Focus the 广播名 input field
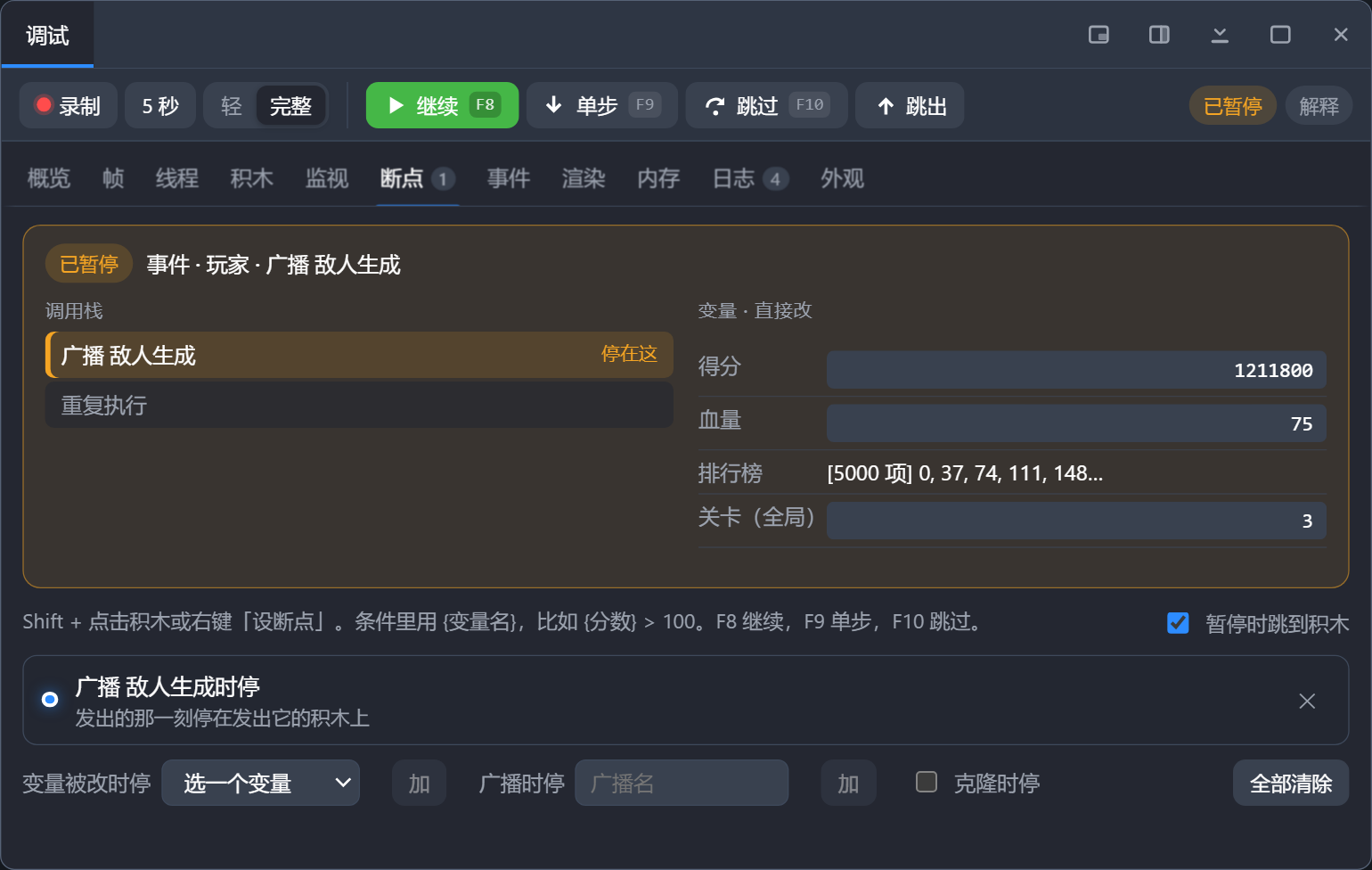This screenshot has width=1372, height=870. point(682,783)
